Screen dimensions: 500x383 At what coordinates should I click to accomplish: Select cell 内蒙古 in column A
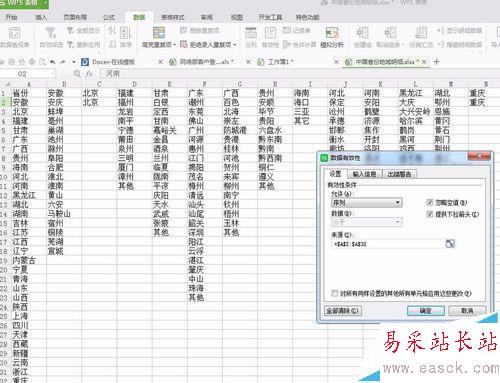[29, 260]
